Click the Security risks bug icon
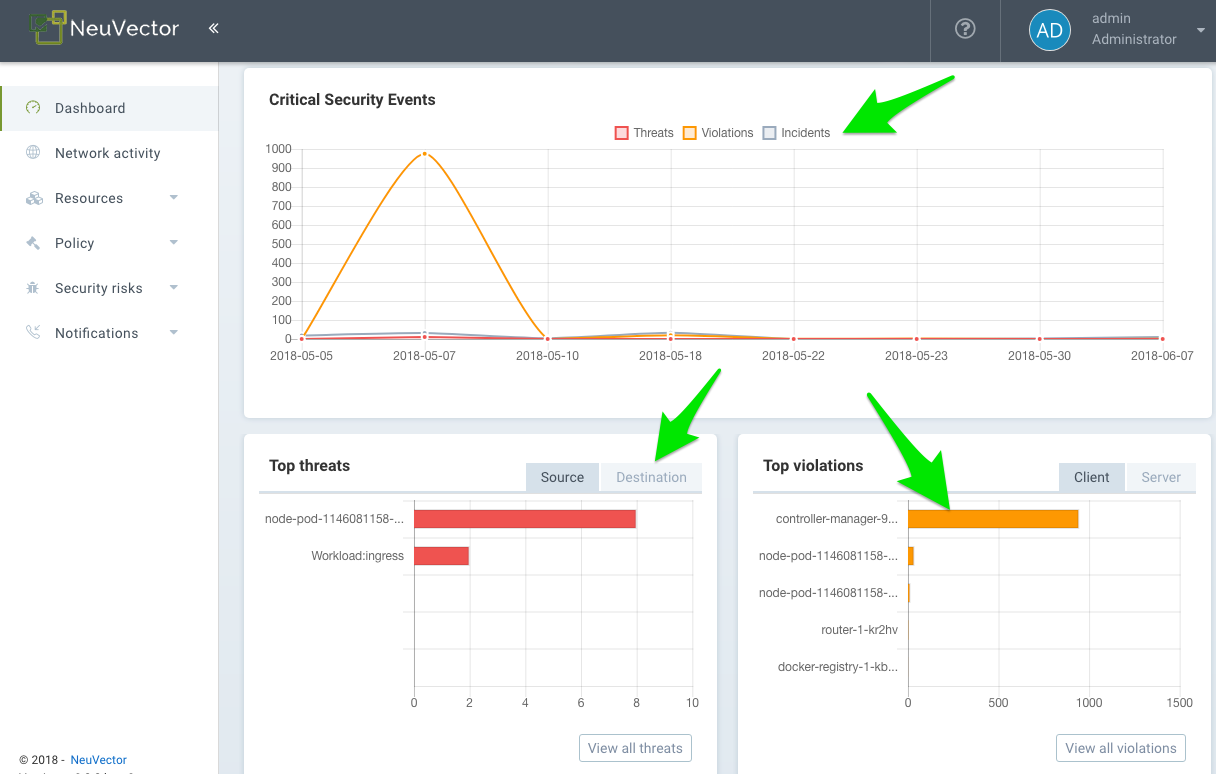 (34, 288)
